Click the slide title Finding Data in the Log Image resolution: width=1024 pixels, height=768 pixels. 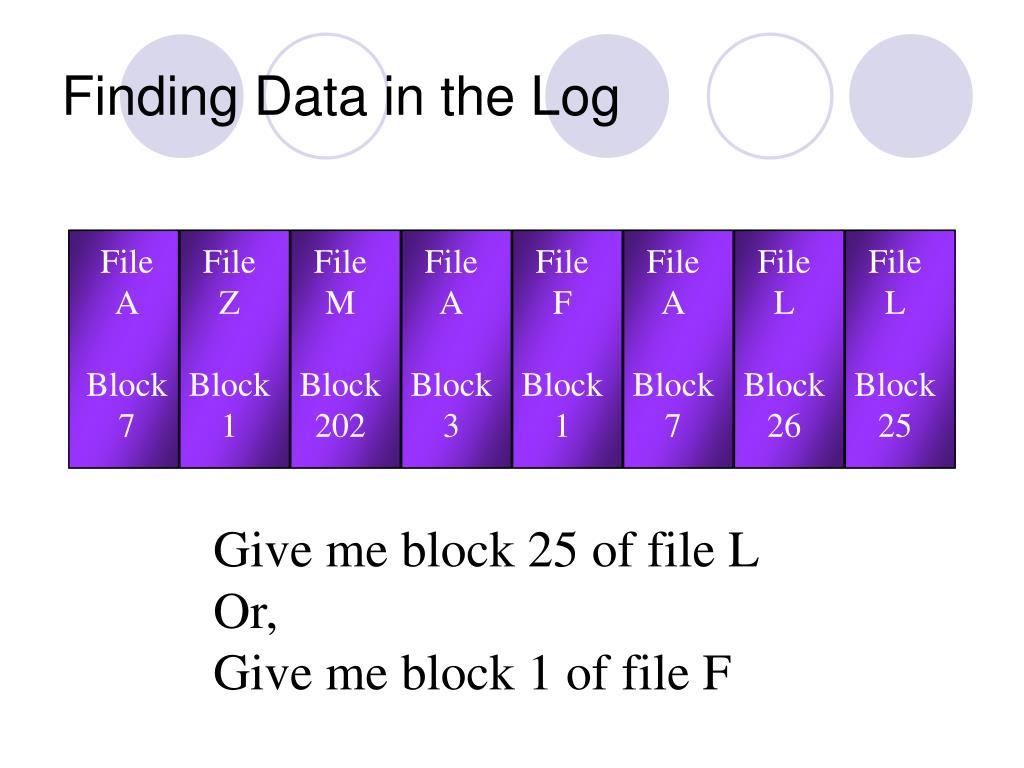[x=341, y=98]
